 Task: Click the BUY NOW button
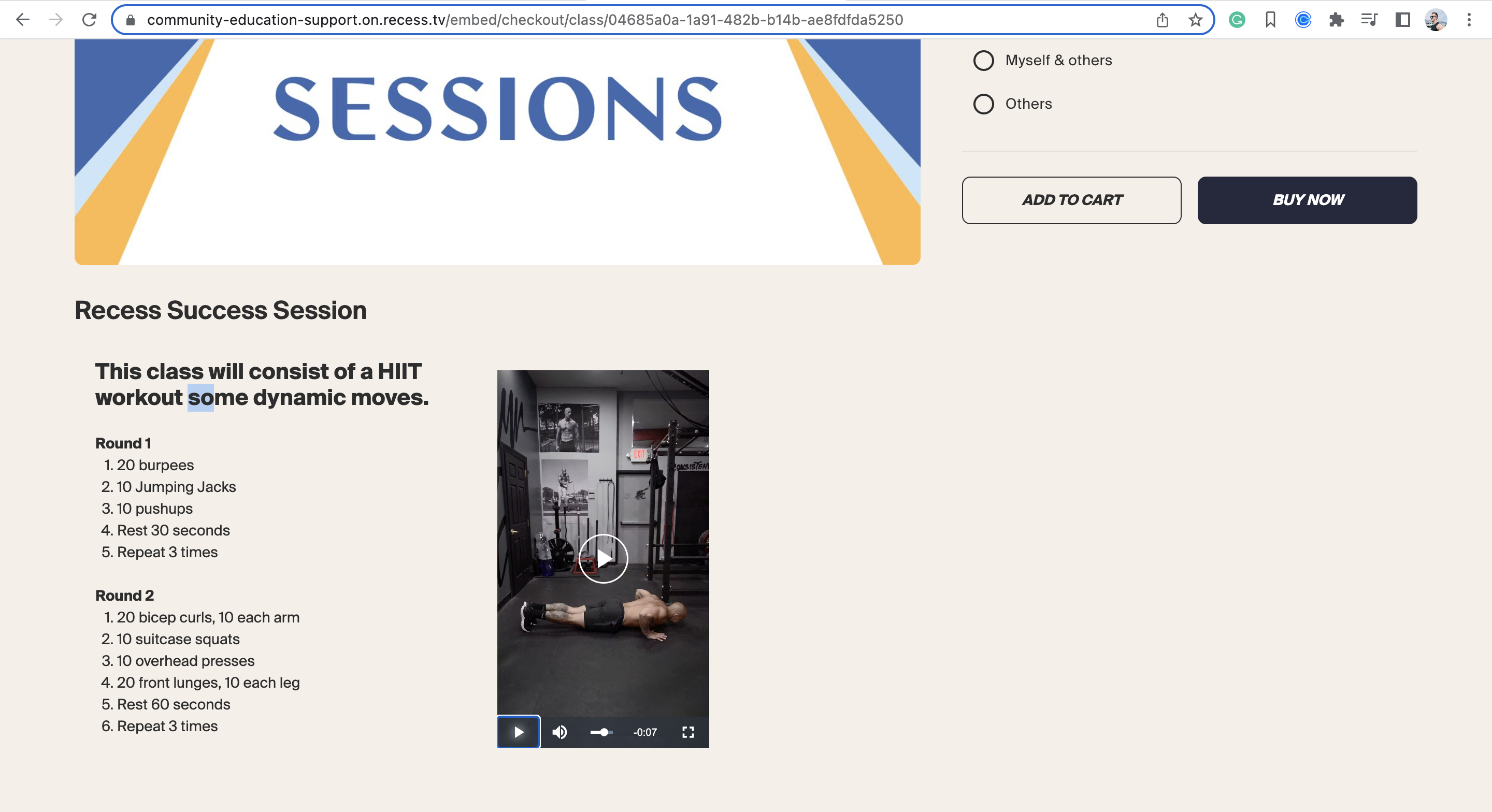coord(1307,200)
